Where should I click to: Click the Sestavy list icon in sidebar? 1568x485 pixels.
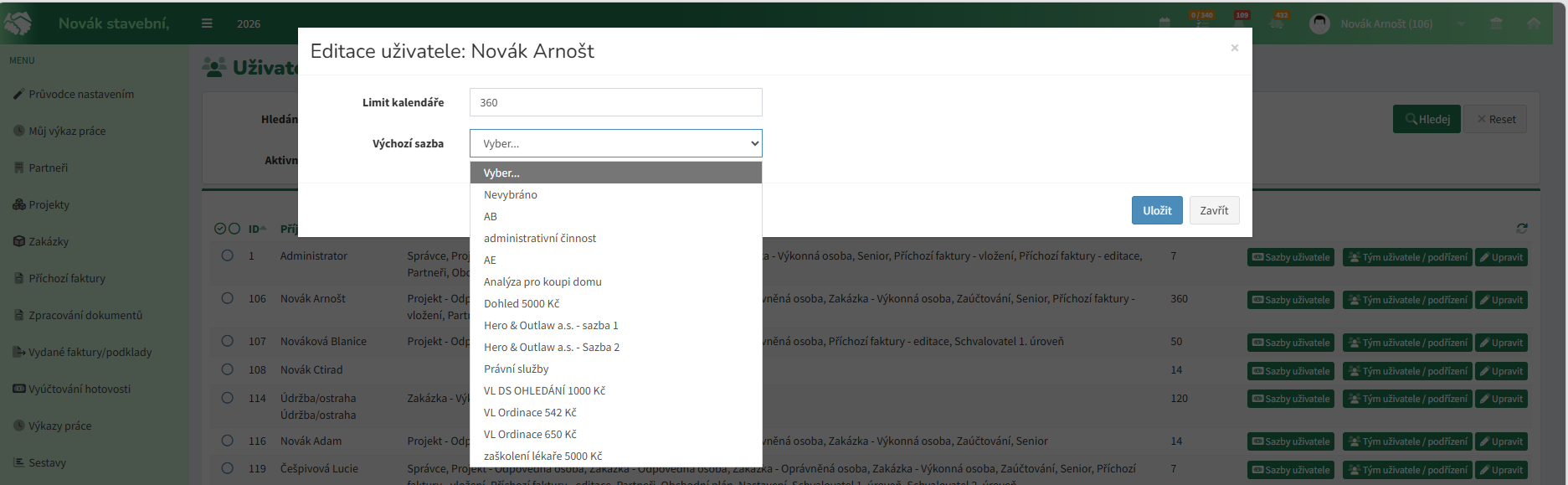(19, 462)
